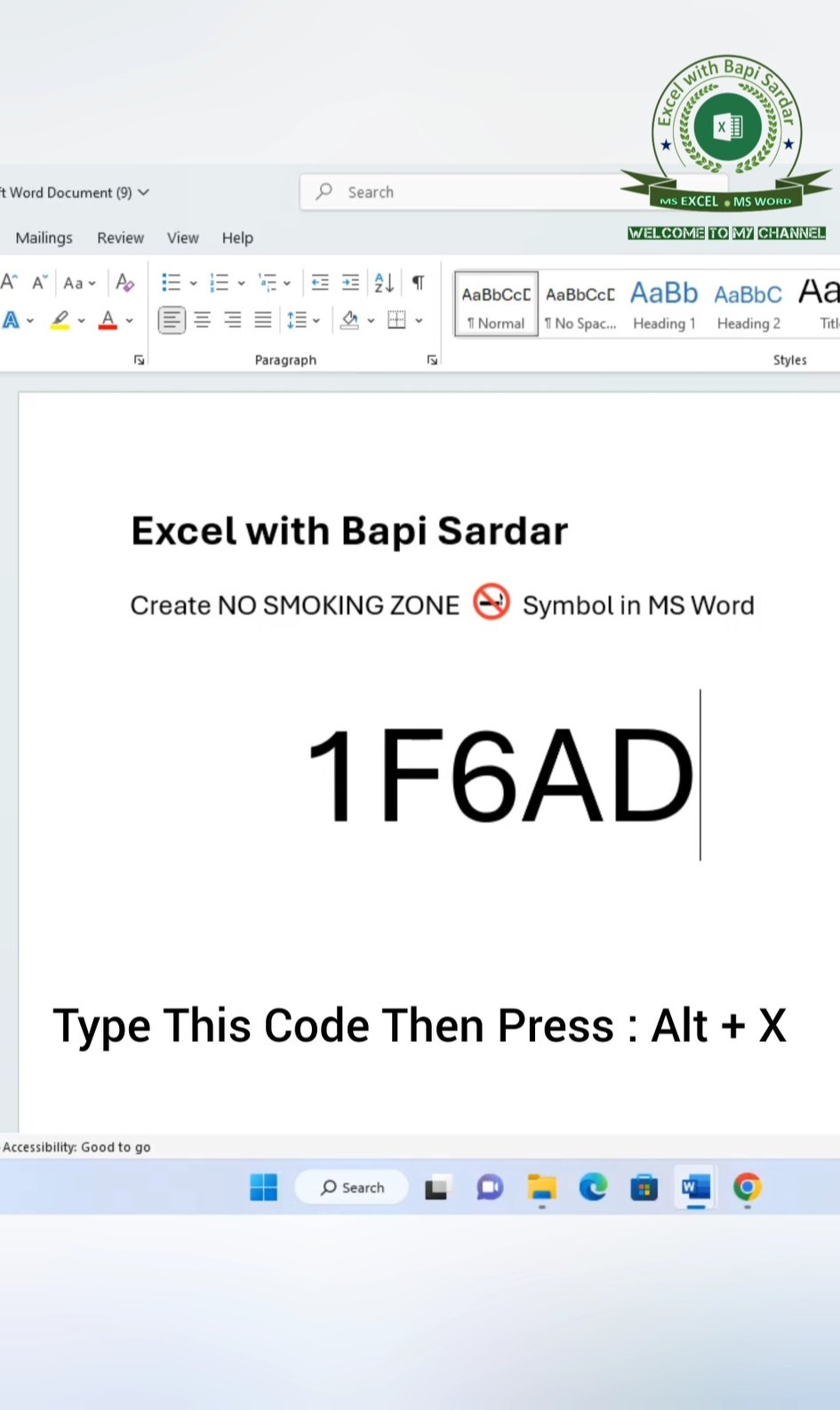Screen dimensions: 840x1410
Task: Open the Change Case Aa menu
Action: 78,284
